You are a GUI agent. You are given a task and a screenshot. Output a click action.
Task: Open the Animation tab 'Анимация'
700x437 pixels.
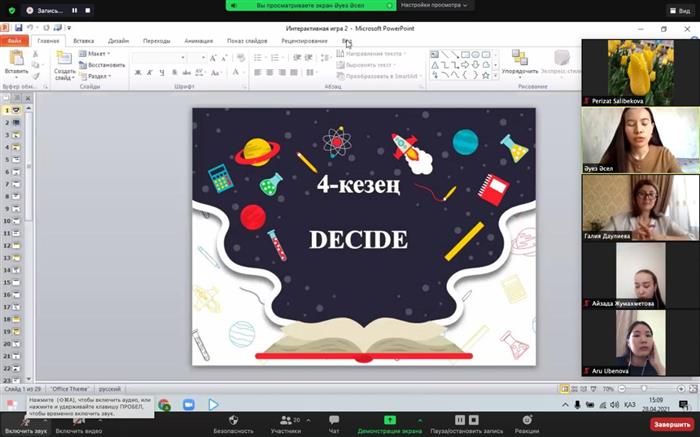coord(198,41)
